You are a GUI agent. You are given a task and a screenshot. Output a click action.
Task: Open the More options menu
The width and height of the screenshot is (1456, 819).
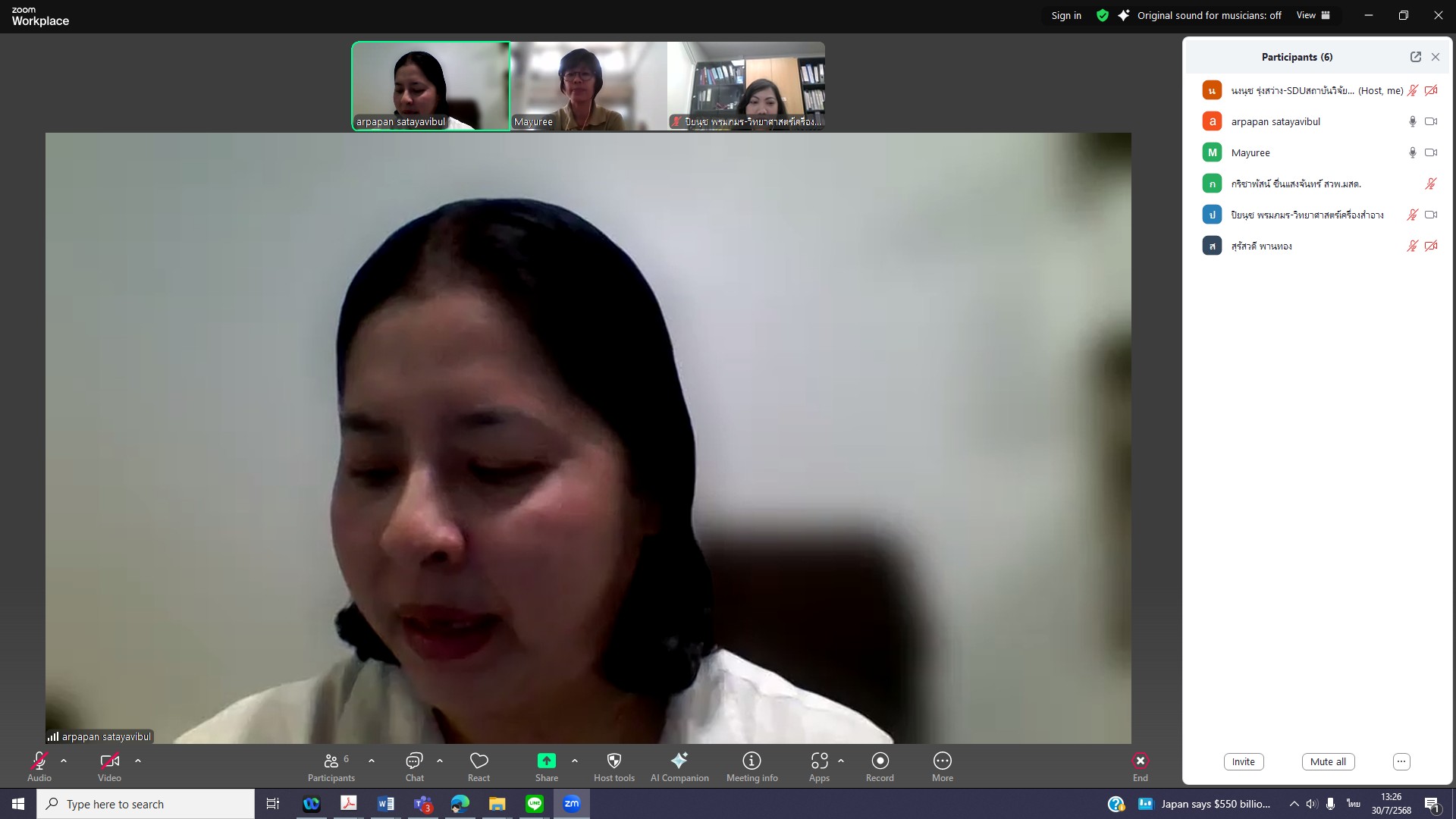click(x=943, y=767)
